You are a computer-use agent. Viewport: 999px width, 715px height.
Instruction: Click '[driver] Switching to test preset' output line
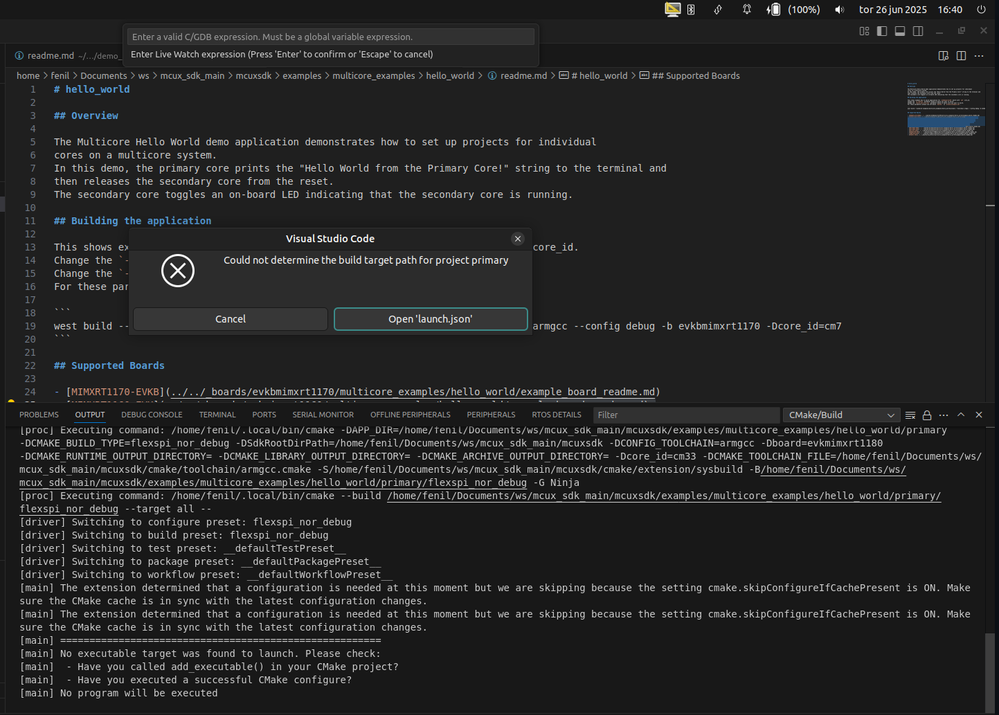[x=183, y=549]
